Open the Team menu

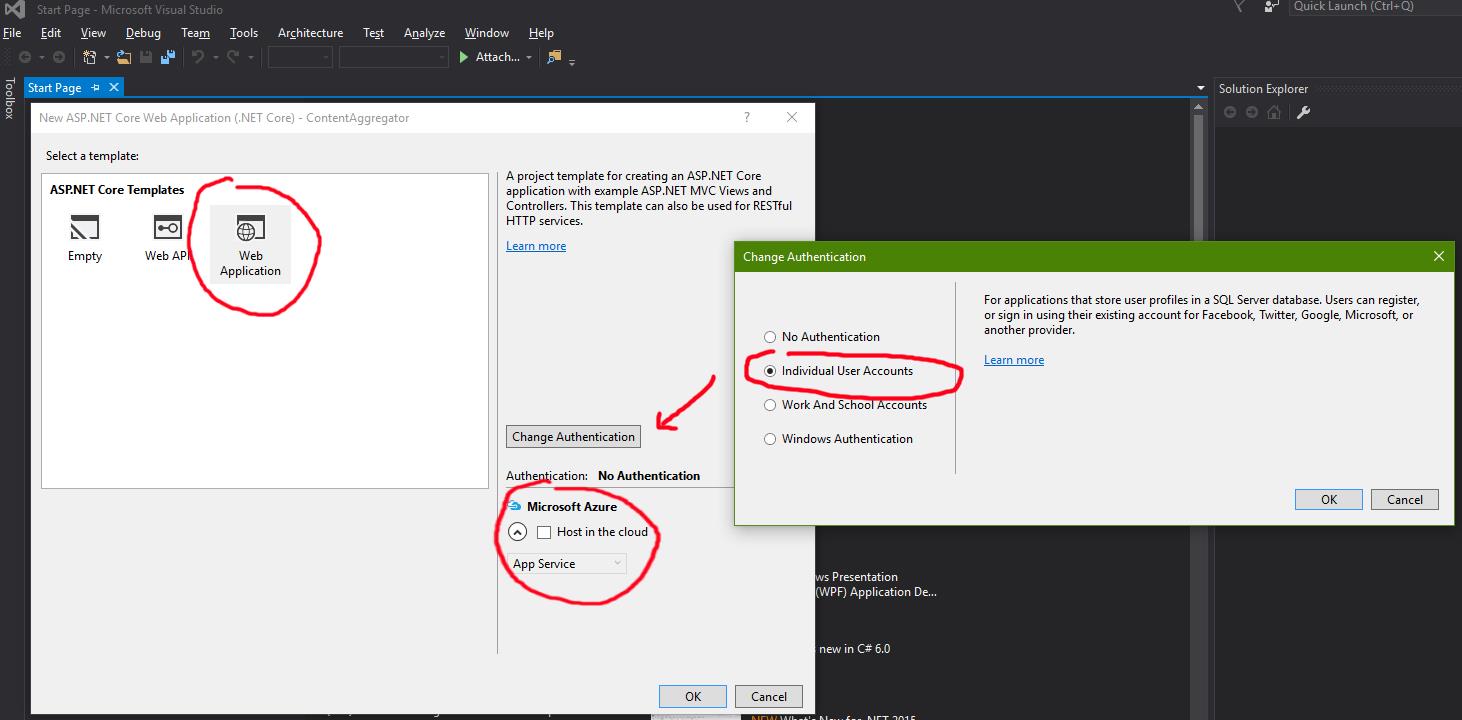(195, 33)
